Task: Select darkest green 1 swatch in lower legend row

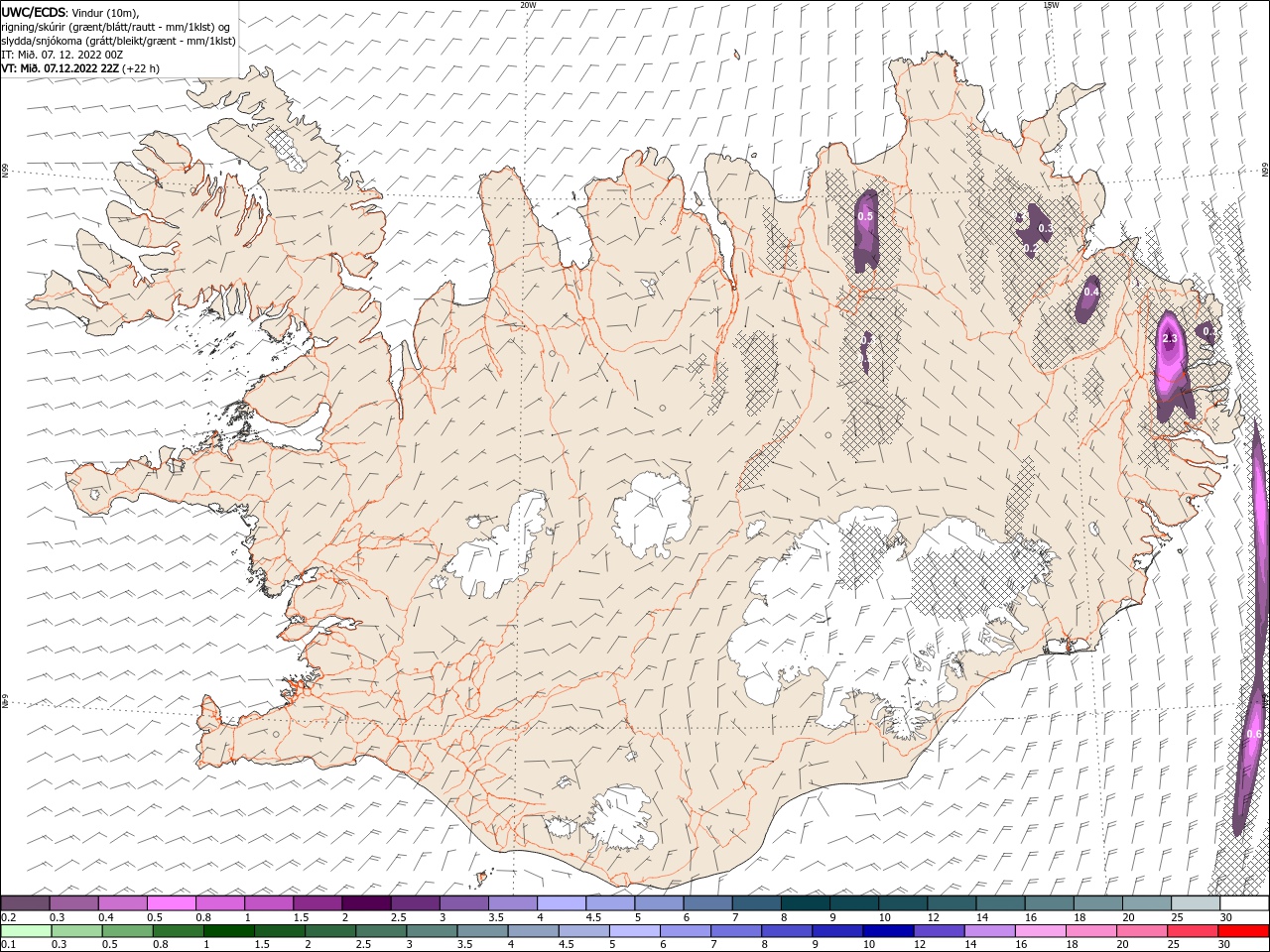Action: [x=229, y=931]
